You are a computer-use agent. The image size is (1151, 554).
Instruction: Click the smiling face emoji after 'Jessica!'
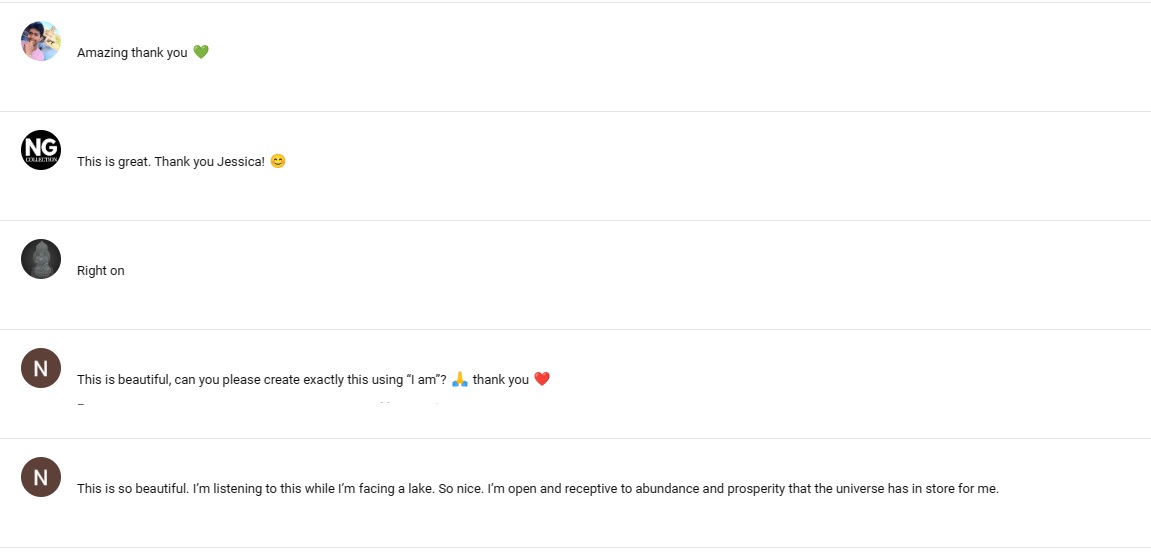(277, 161)
